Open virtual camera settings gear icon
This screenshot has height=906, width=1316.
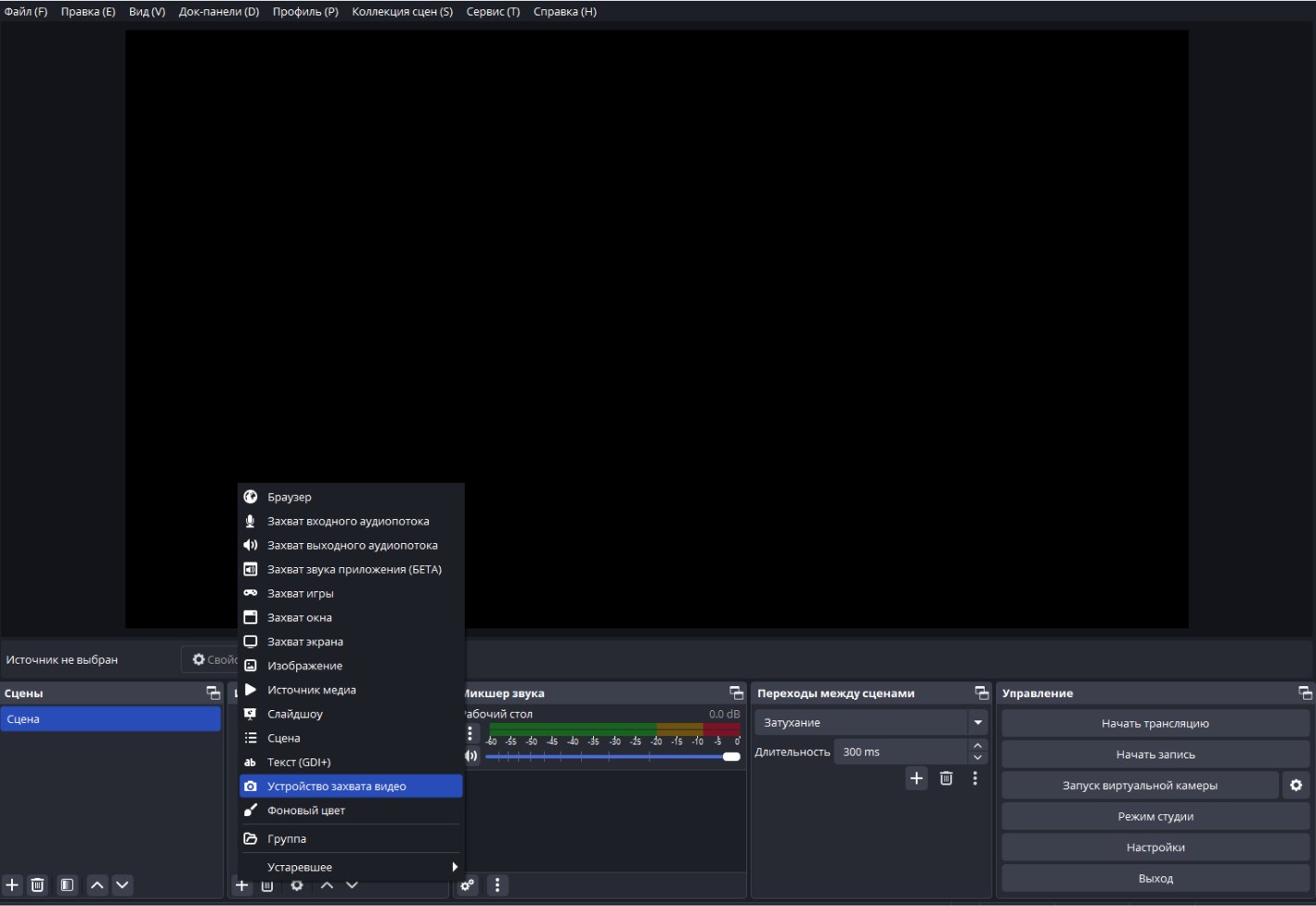[x=1297, y=785]
